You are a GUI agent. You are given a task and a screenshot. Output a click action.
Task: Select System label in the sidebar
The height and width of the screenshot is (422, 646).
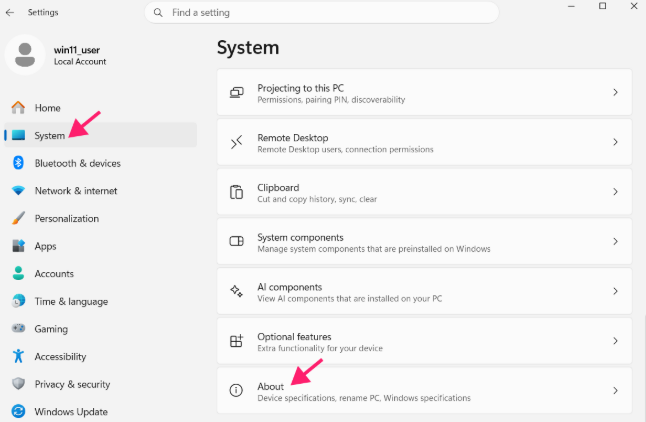click(49, 136)
